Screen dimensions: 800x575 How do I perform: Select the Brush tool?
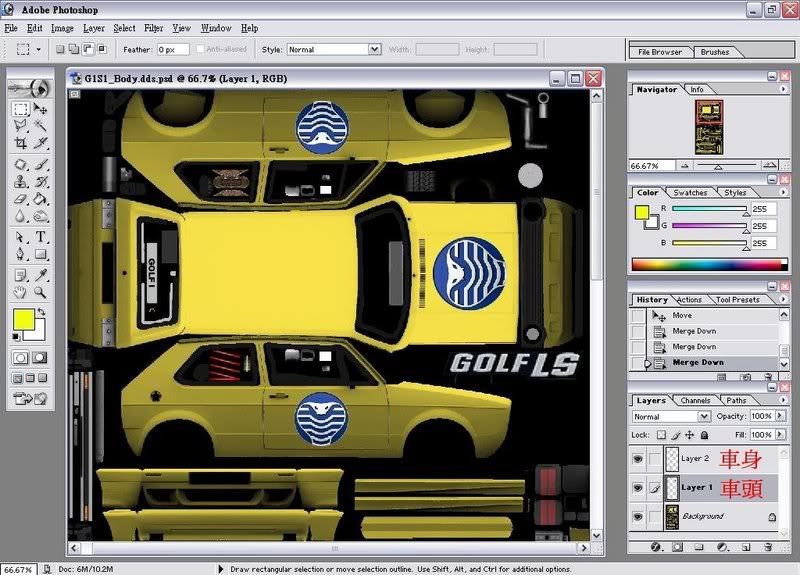(41, 164)
